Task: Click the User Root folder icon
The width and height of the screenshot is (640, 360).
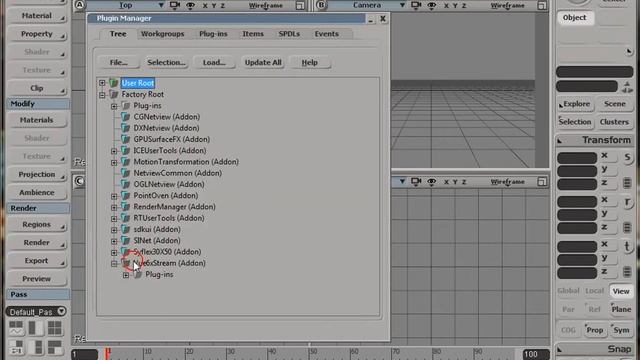Action: pyautogui.click(x=113, y=83)
